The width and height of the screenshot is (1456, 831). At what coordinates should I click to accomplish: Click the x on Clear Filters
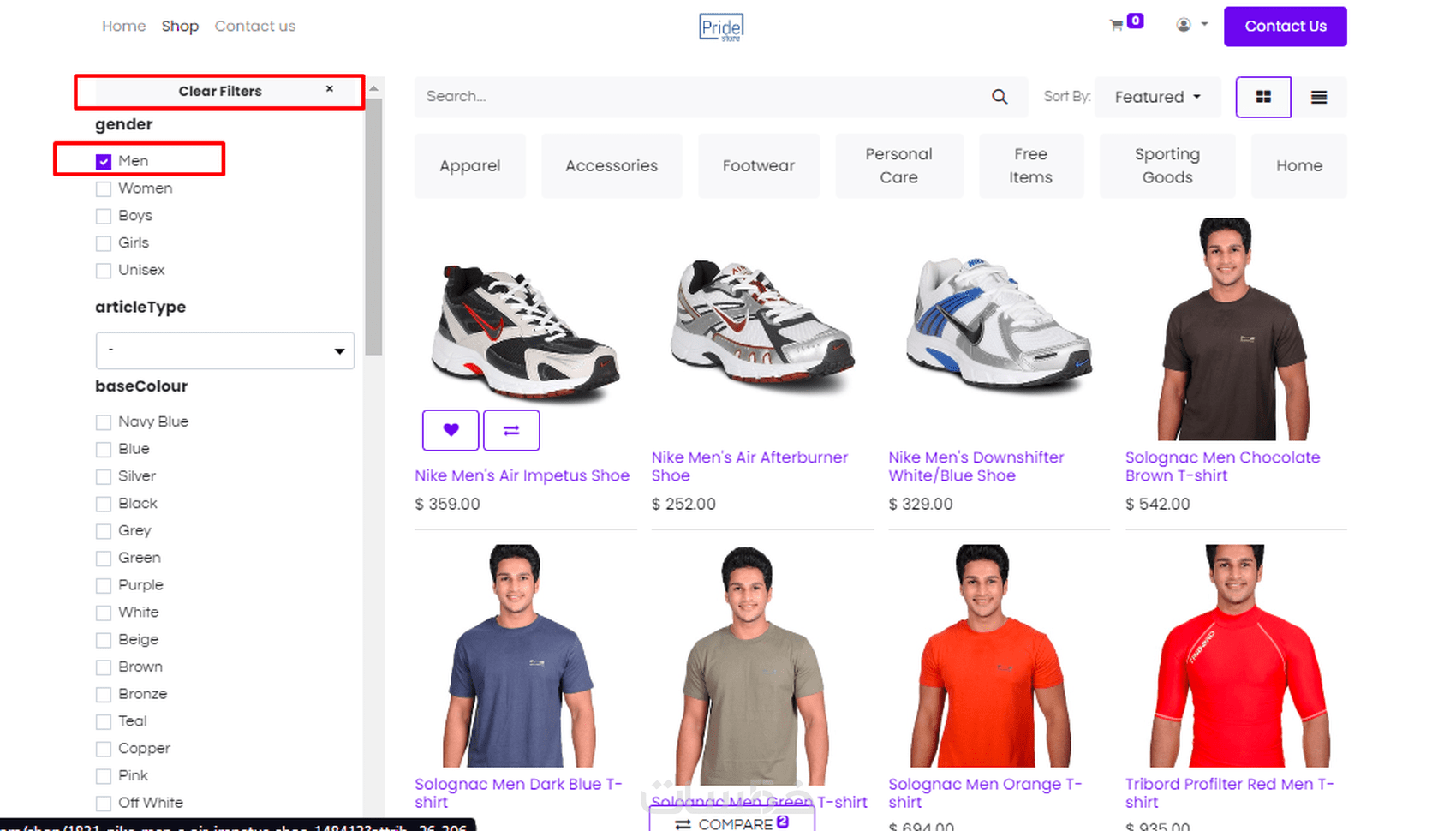coord(330,89)
